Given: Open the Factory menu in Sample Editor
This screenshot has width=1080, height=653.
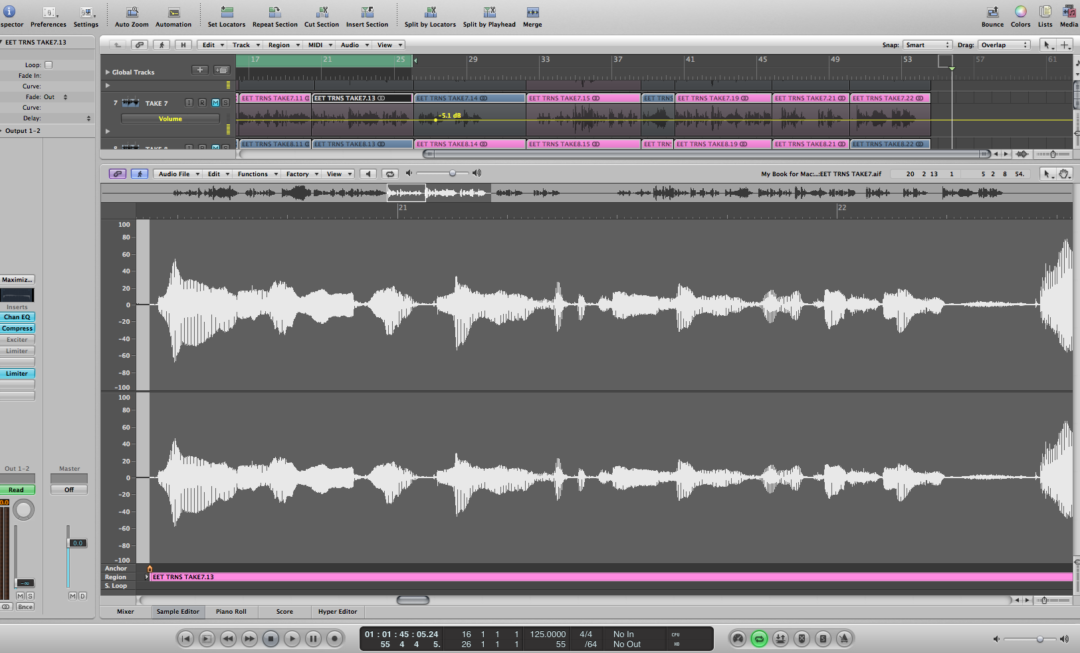Looking at the screenshot, I should coord(302,174).
